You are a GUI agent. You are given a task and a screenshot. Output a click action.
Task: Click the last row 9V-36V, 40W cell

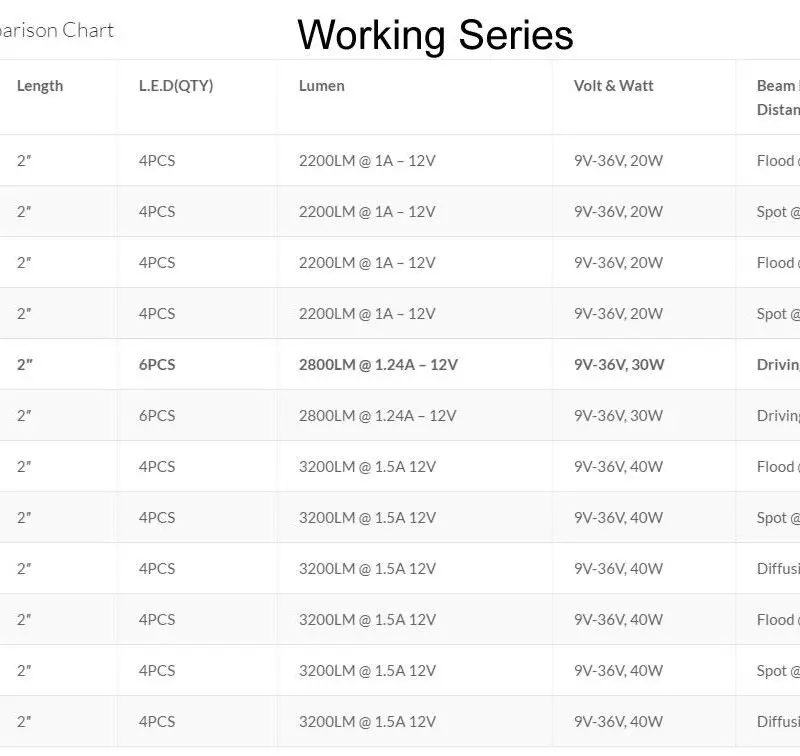pyautogui.click(x=618, y=722)
